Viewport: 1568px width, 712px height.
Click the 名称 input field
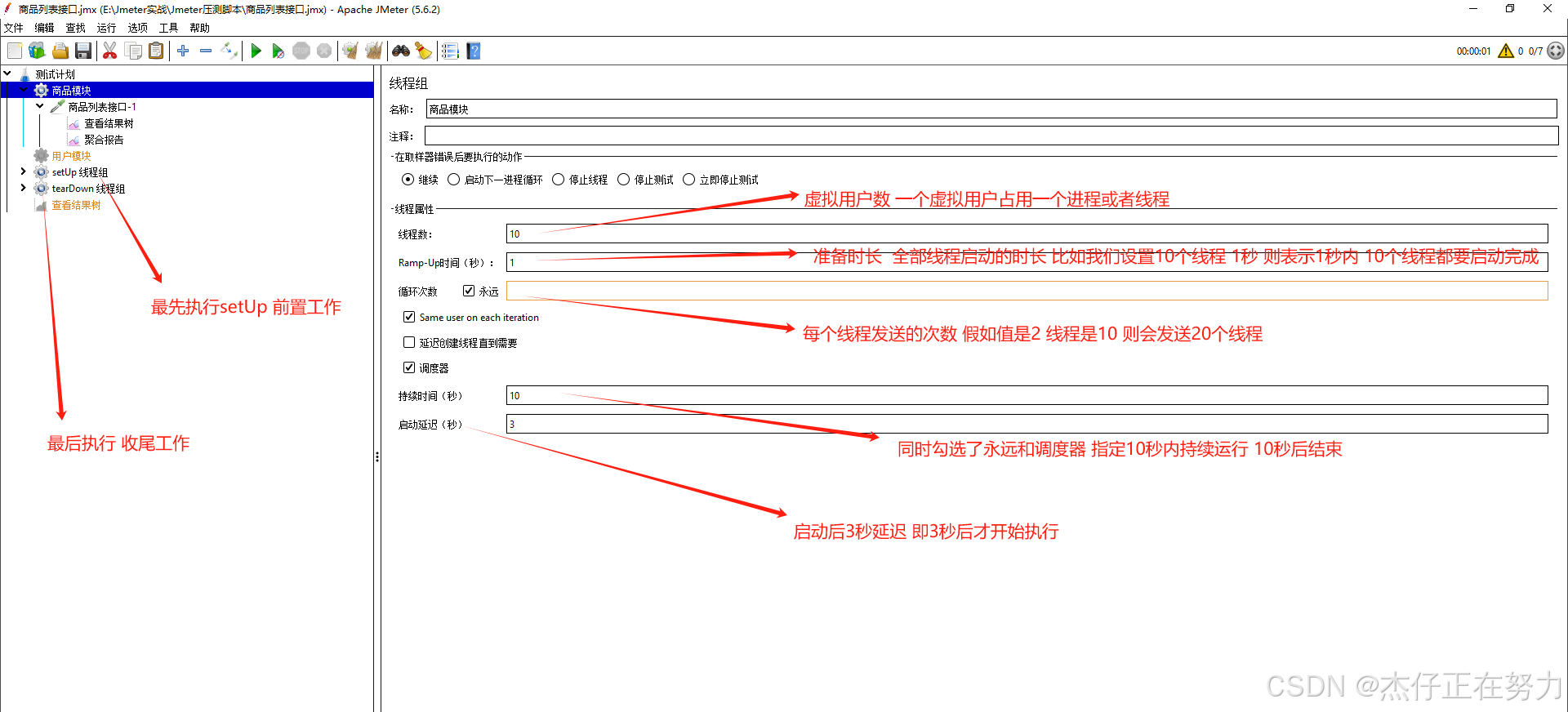pyautogui.click(x=991, y=109)
